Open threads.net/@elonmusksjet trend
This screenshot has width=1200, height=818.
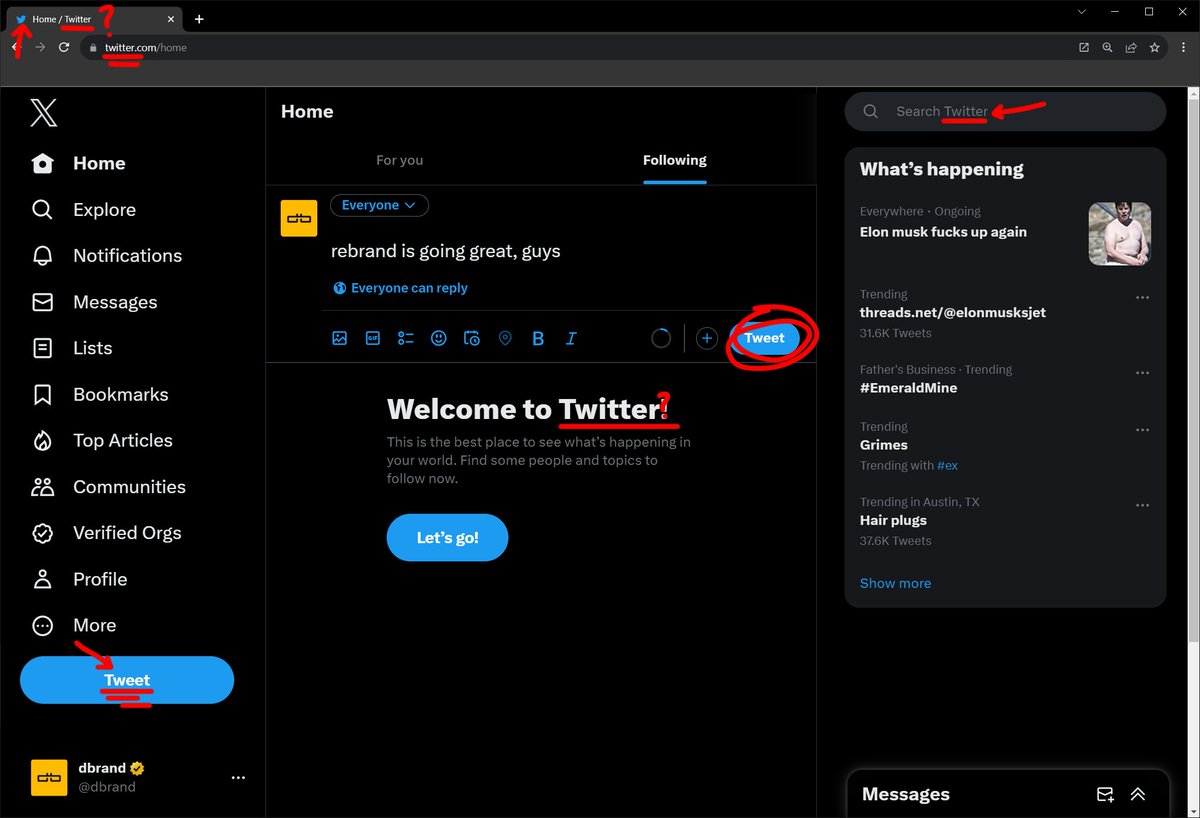[x=953, y=312]
